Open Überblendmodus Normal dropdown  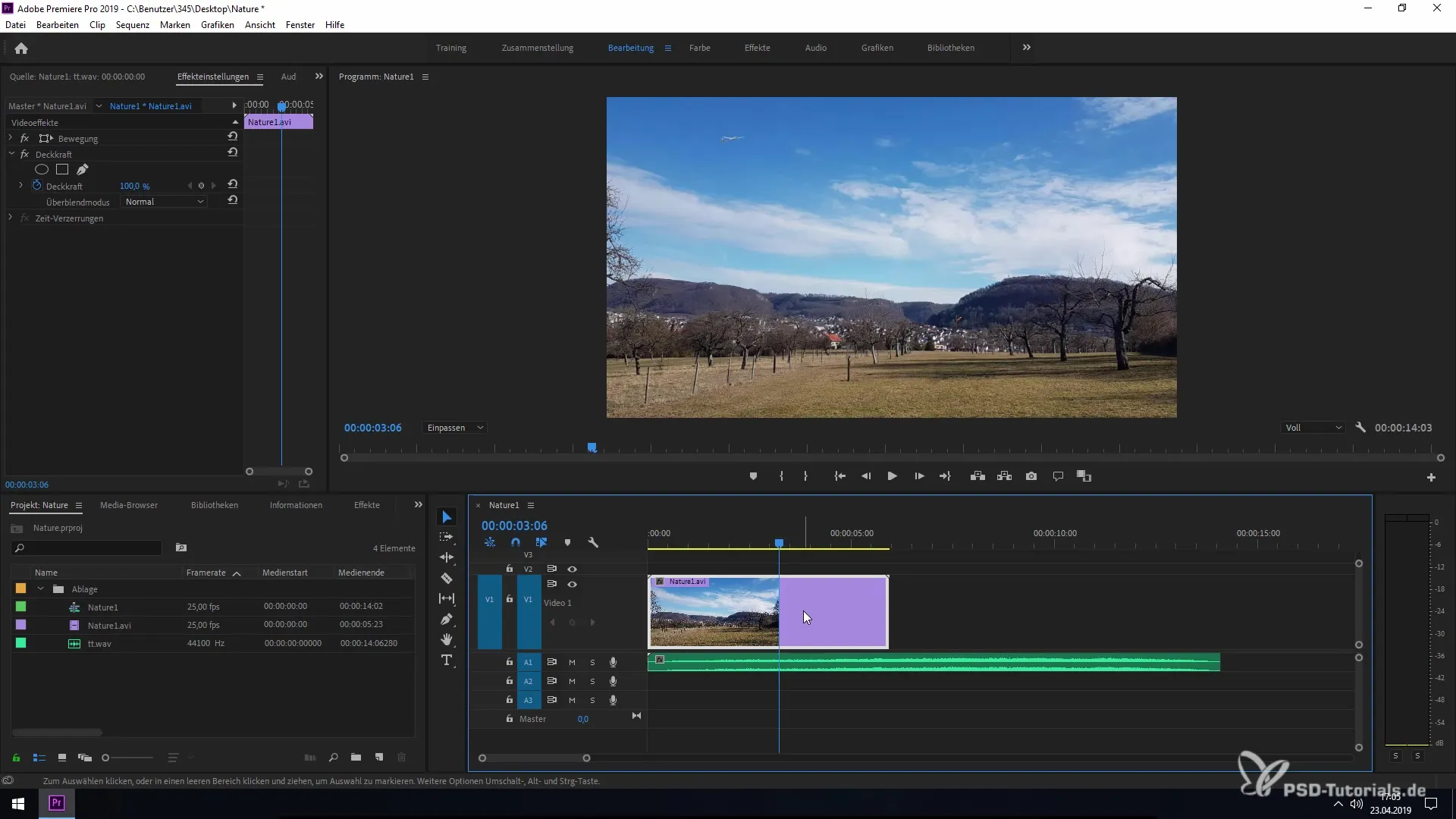(x=165, y=202)
